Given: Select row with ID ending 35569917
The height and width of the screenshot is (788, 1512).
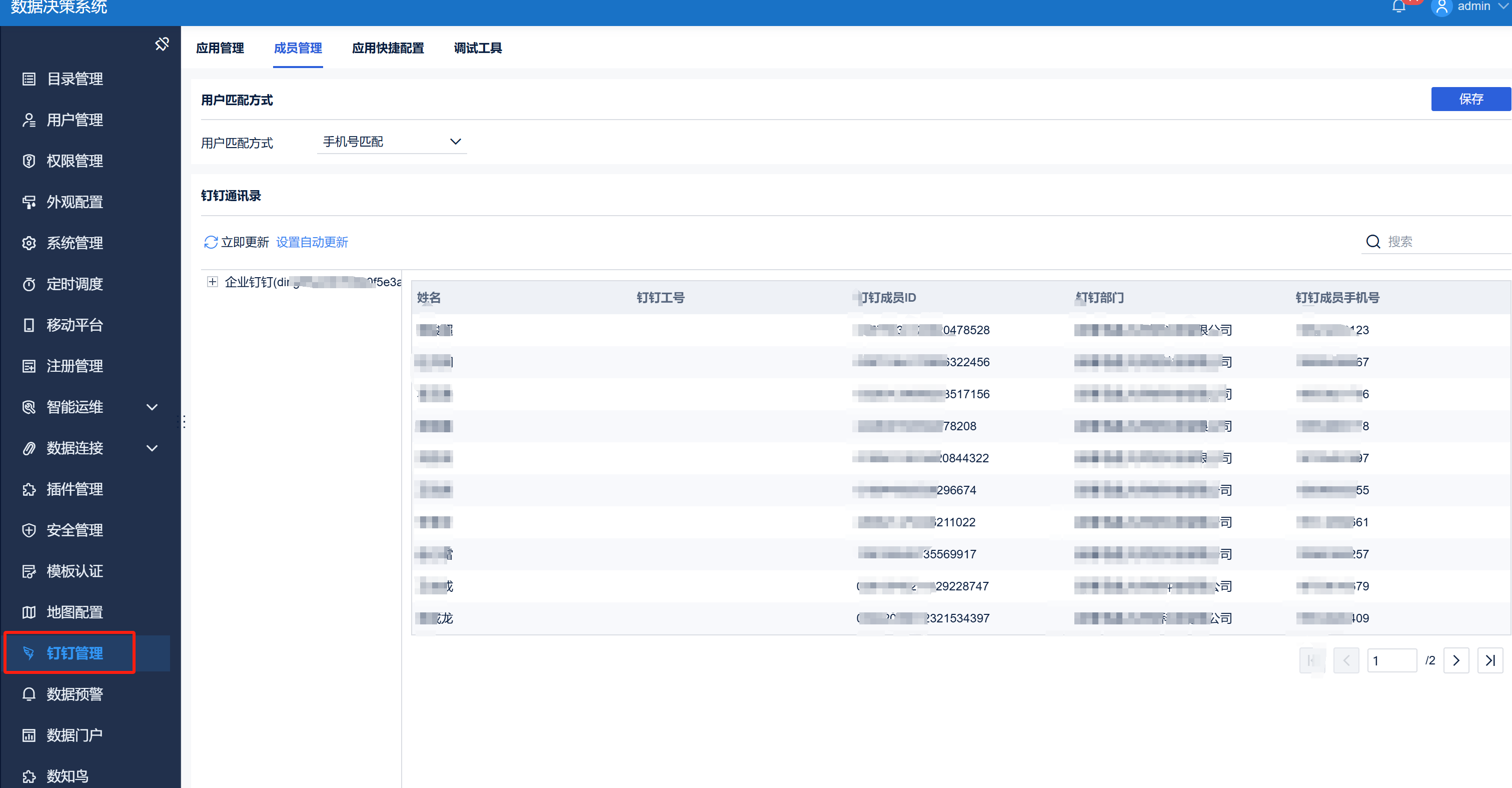Looking at the screenshot, I should 961,554.
